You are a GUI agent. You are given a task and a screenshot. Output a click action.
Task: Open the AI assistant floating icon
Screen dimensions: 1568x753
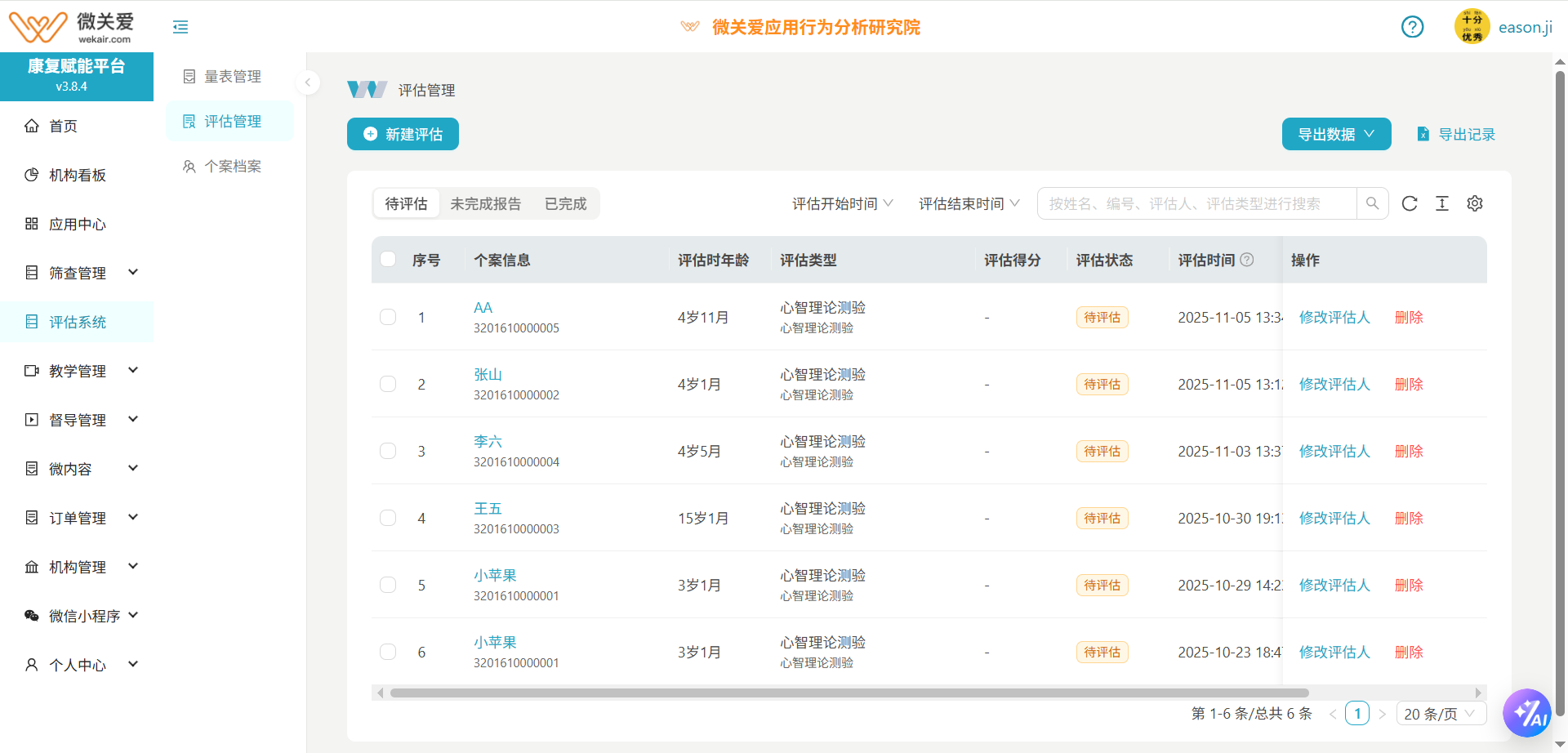(x=1527, y=713)
